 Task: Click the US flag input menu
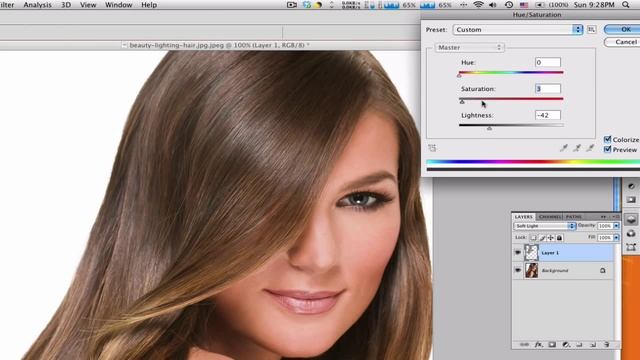524,5
